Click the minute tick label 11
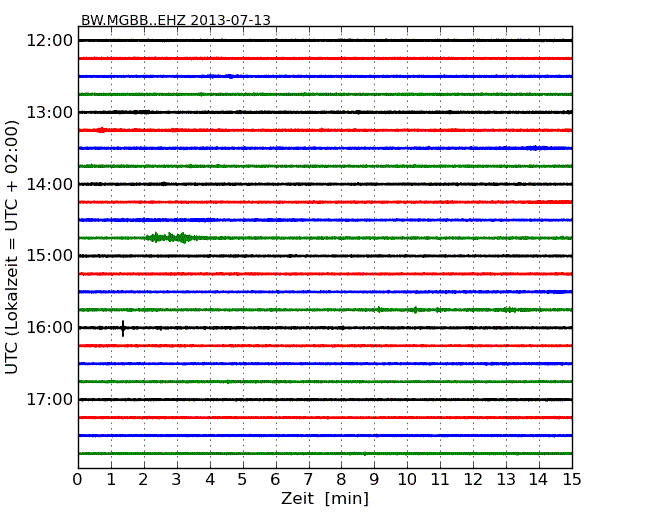650x520 pixels. pyautogui.click(x=440, y=479)
